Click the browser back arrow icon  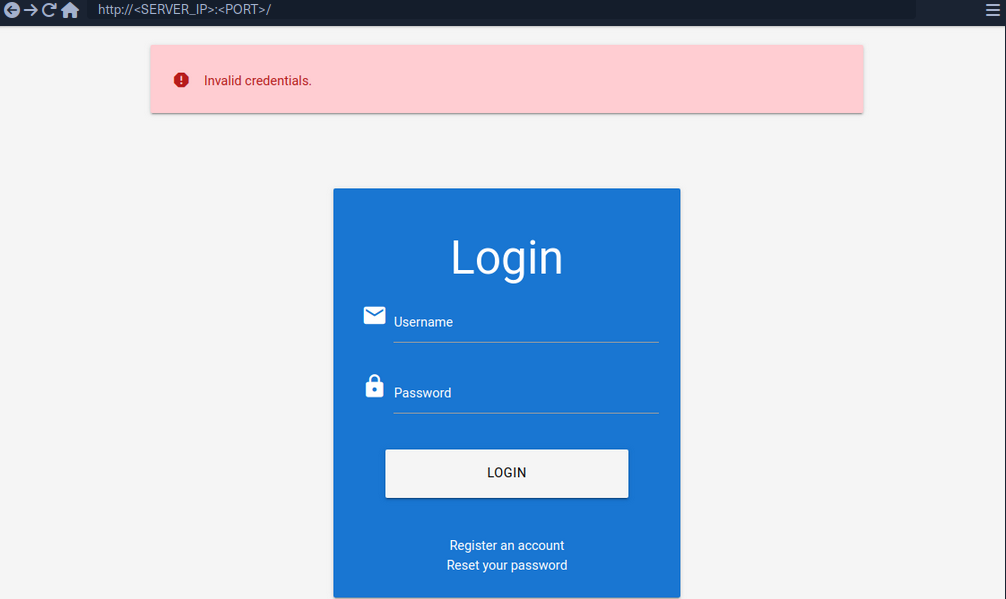coord(12,11)
